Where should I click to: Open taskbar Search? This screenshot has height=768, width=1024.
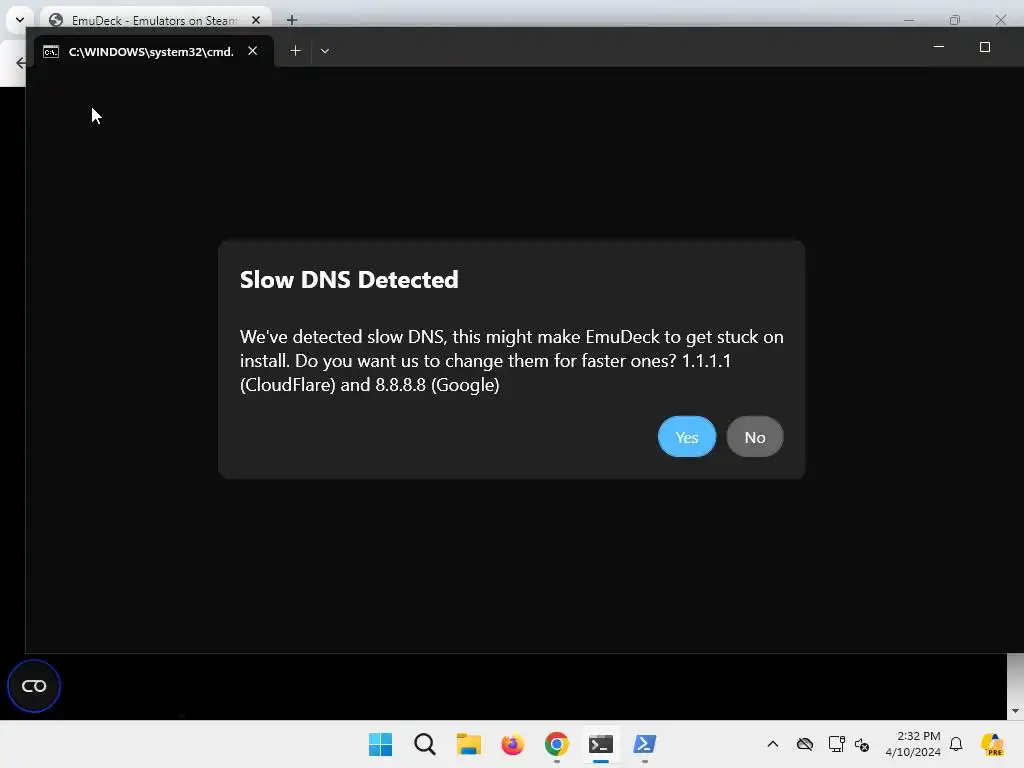coord(424,744)
